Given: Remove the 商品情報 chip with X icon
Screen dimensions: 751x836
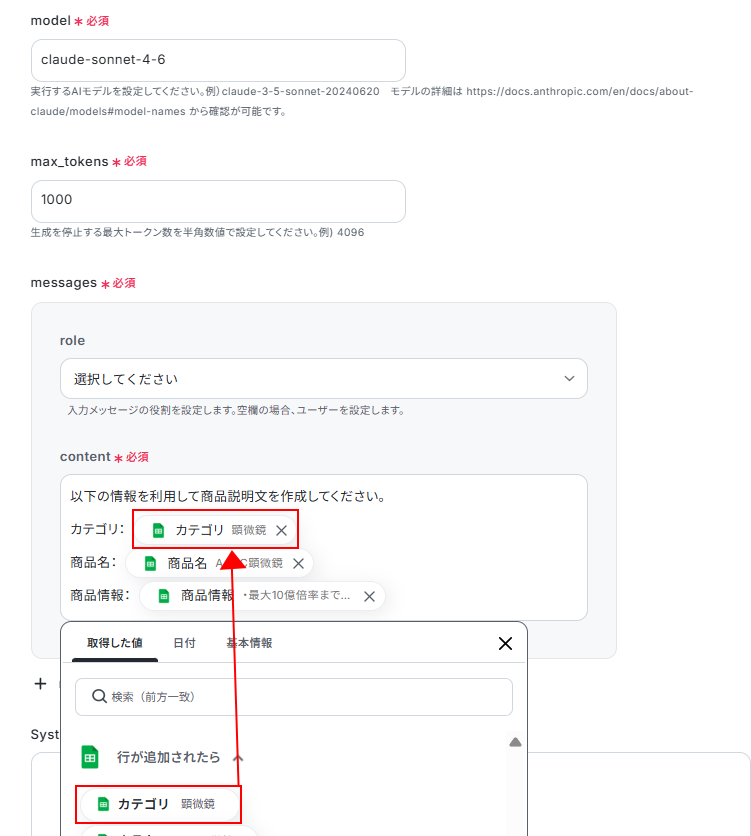Looking at the screenshot, I should (x=369, y=597).
